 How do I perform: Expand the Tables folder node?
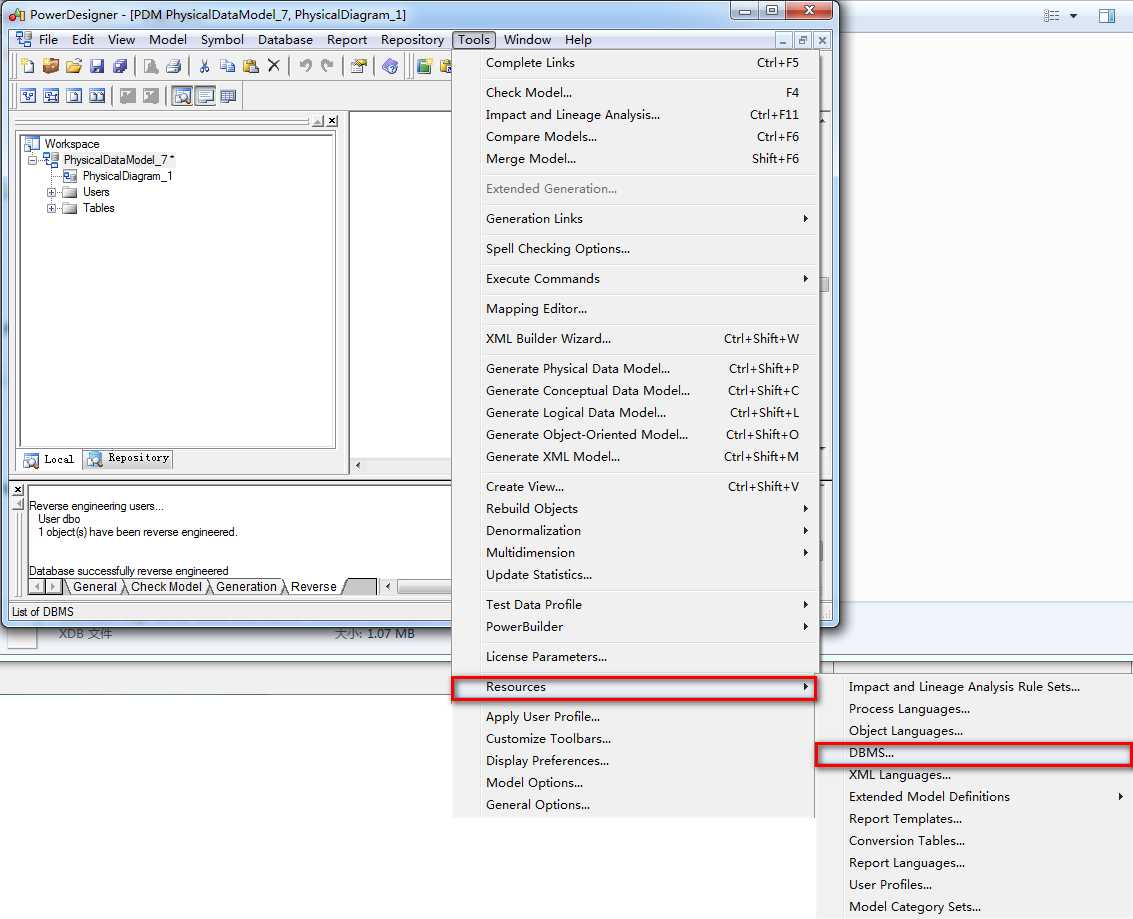(51, 208)
